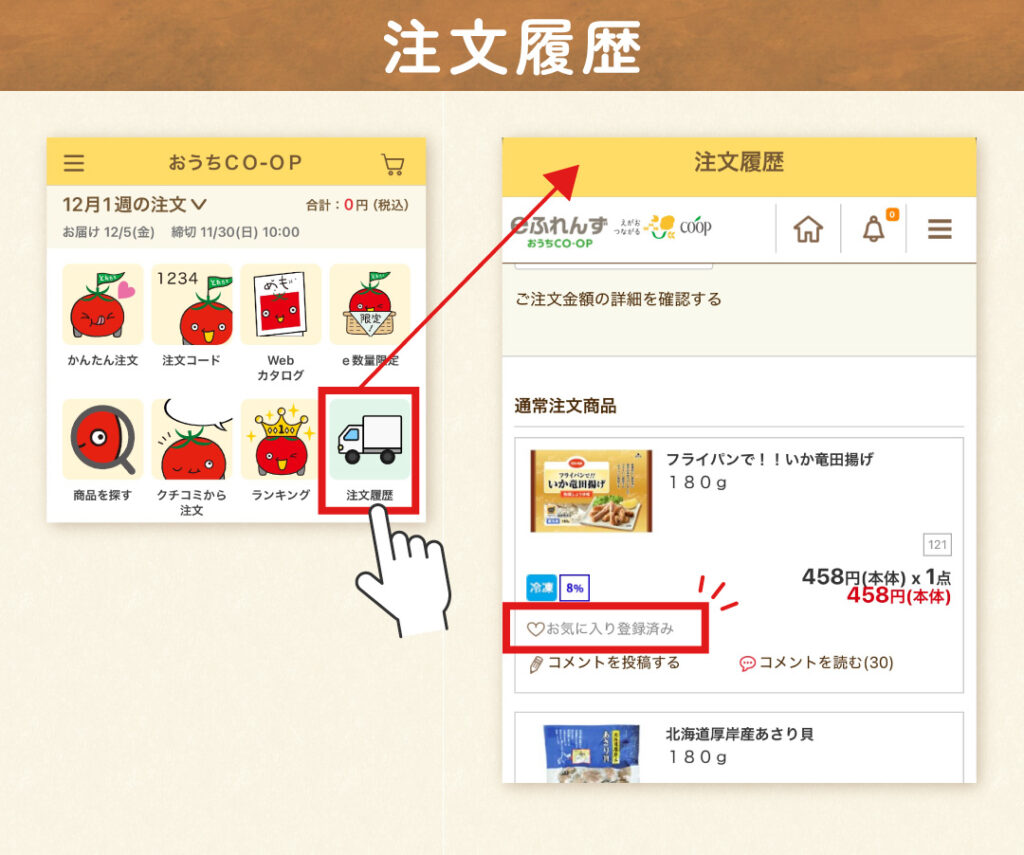Open the 注文コード icon
This screenshot has width=1024, height=855.
(x=192, y=304)
